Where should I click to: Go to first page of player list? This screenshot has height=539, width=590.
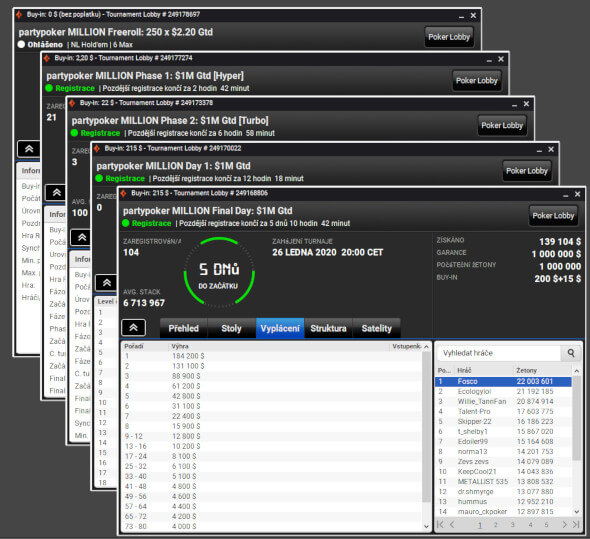(440, 524)
